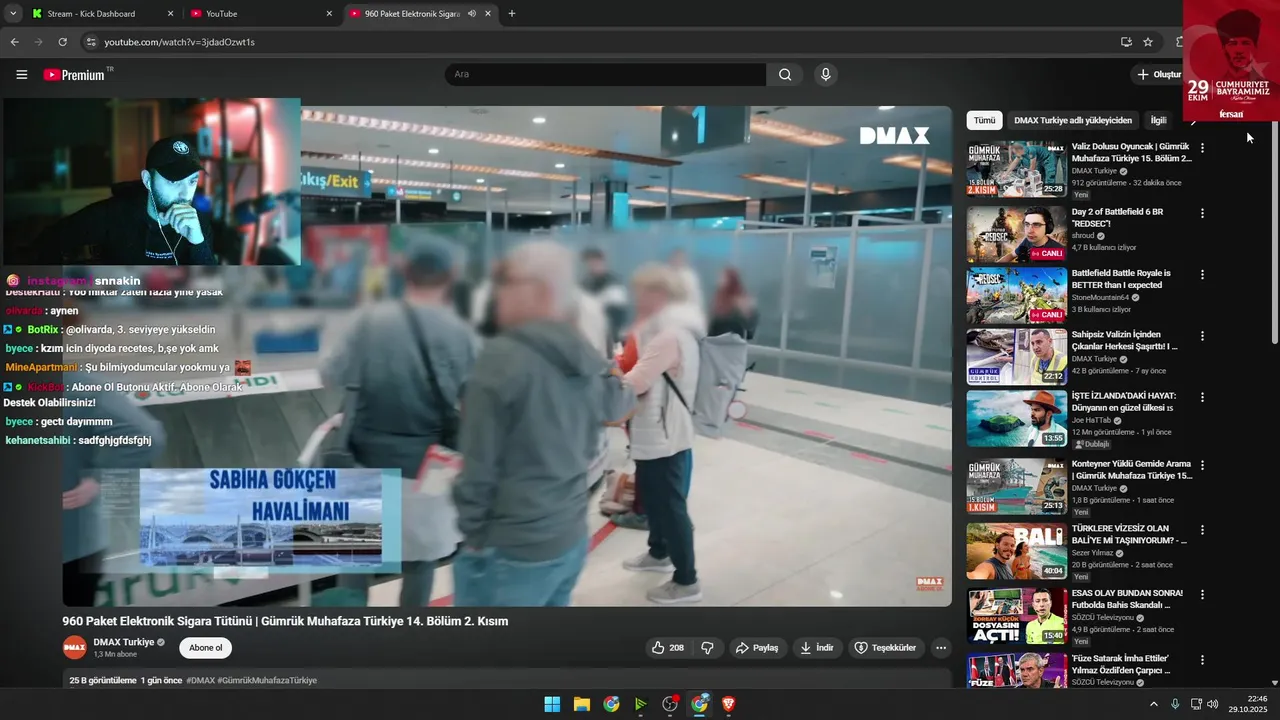Show more filter chips with next arrow

[1192, 121]
